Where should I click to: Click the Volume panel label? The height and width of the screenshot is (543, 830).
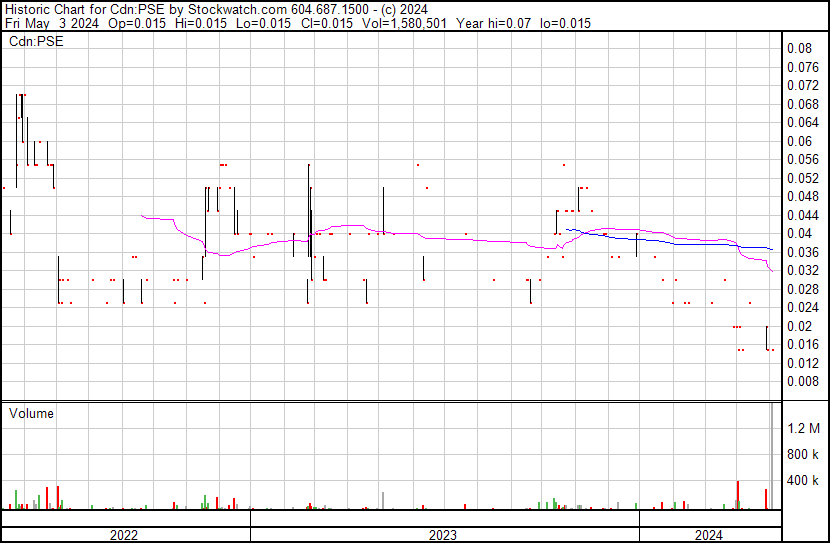[x=32, y=413]
